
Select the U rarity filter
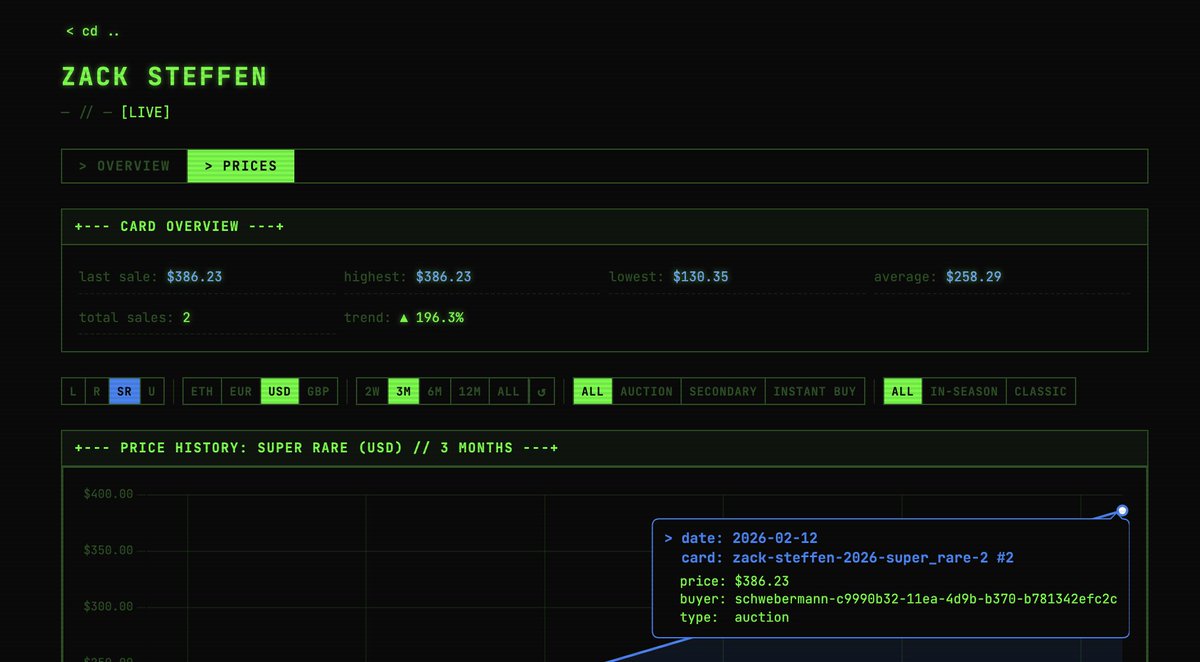(x=152, y=391)
